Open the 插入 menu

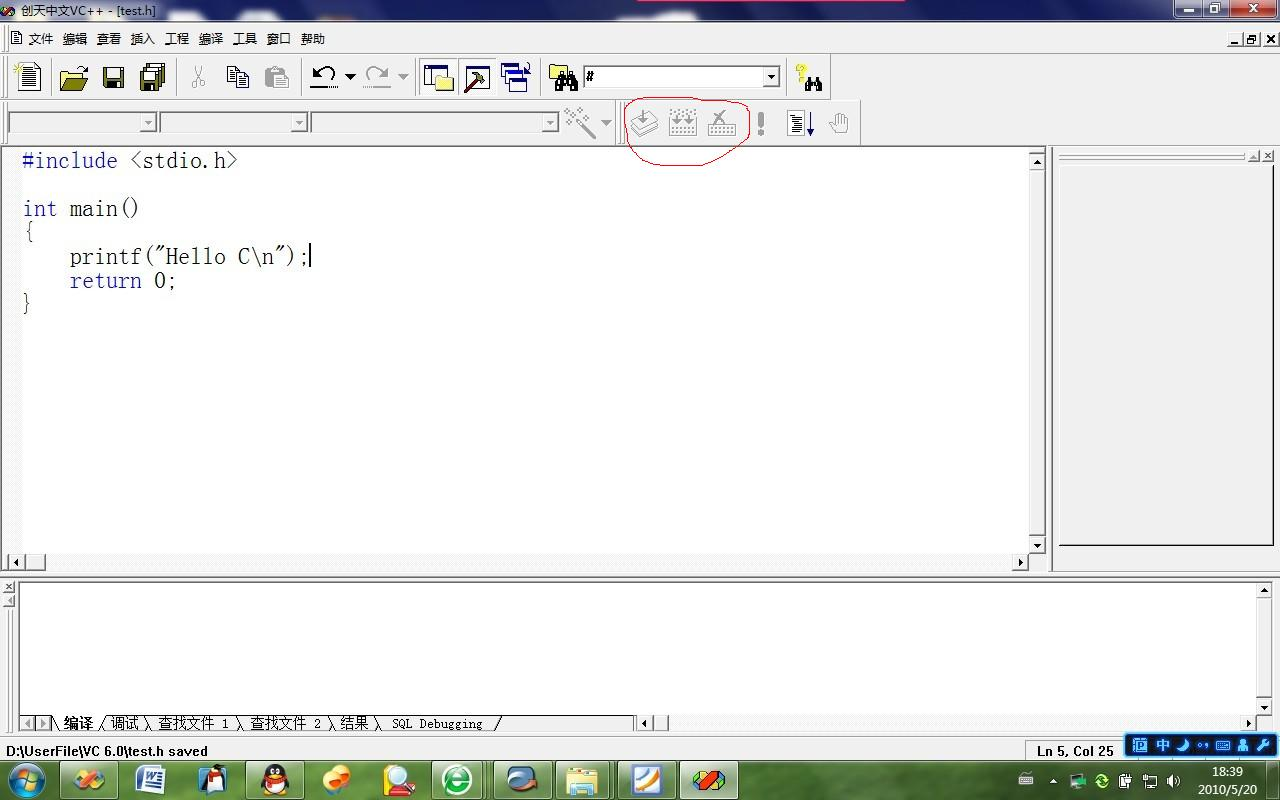[x=143, y=39]
